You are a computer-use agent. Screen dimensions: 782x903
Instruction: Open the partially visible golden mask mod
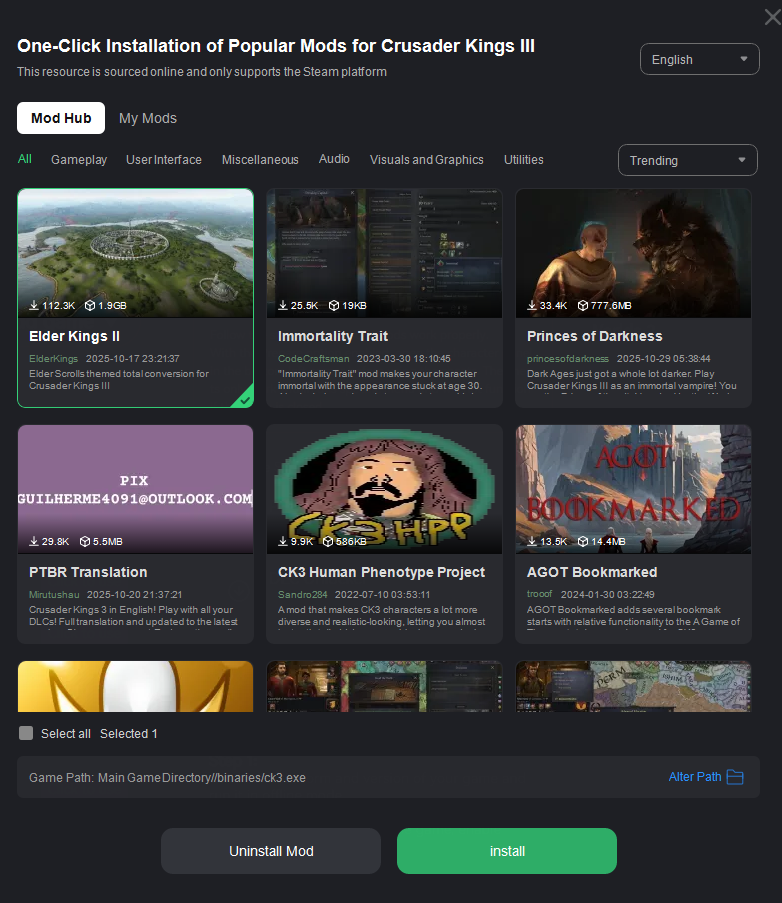pyautogui.click(x=135, y=686)
